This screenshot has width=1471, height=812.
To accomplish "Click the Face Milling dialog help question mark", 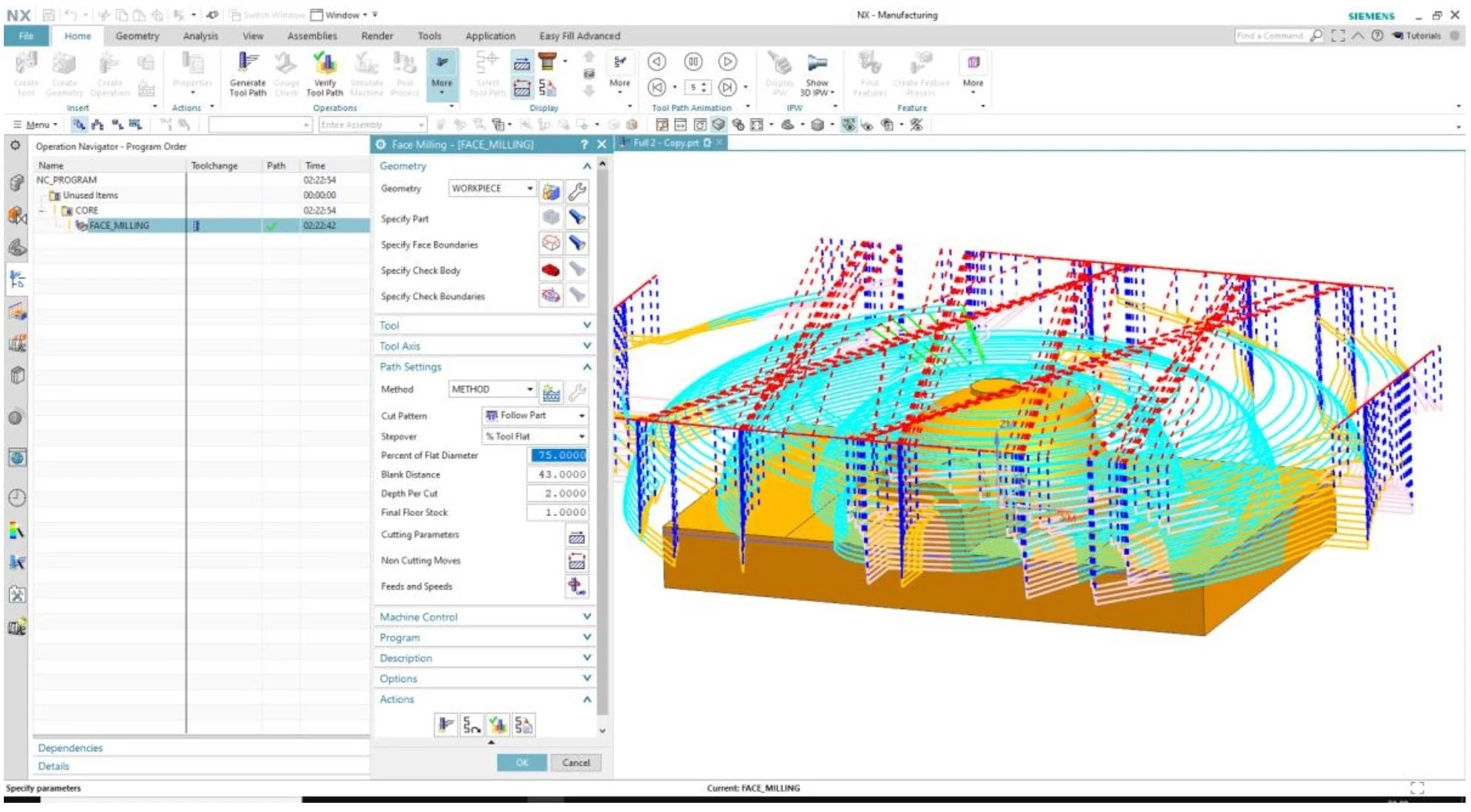I will click(584, 145).
